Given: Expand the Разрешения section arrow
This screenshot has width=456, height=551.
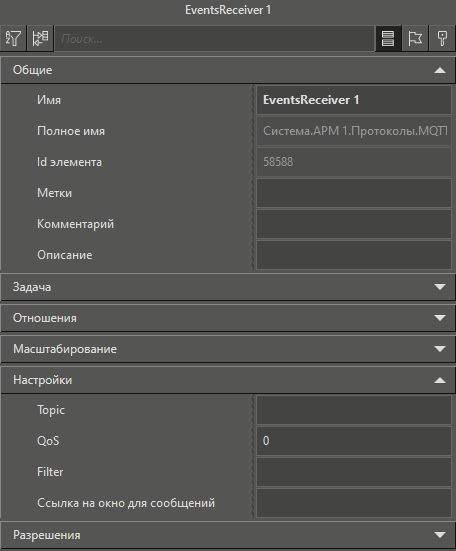Looking at the screenshot, I should tap(440, 535).
